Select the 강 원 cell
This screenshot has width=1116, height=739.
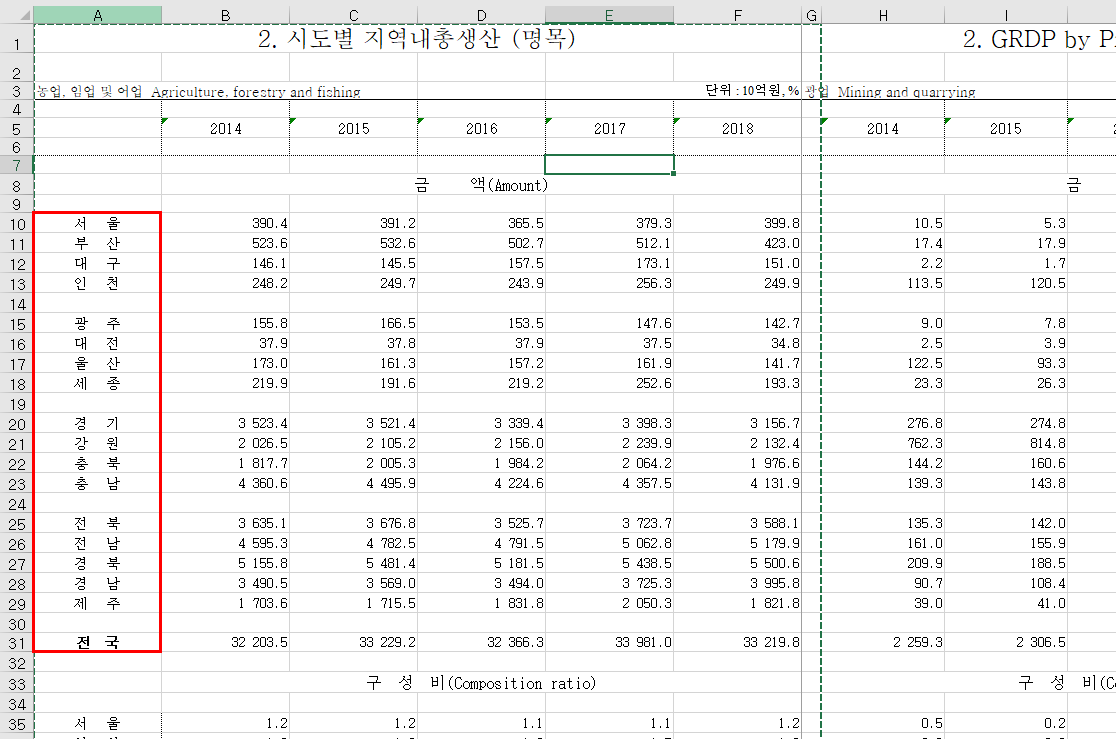point(98,444)
